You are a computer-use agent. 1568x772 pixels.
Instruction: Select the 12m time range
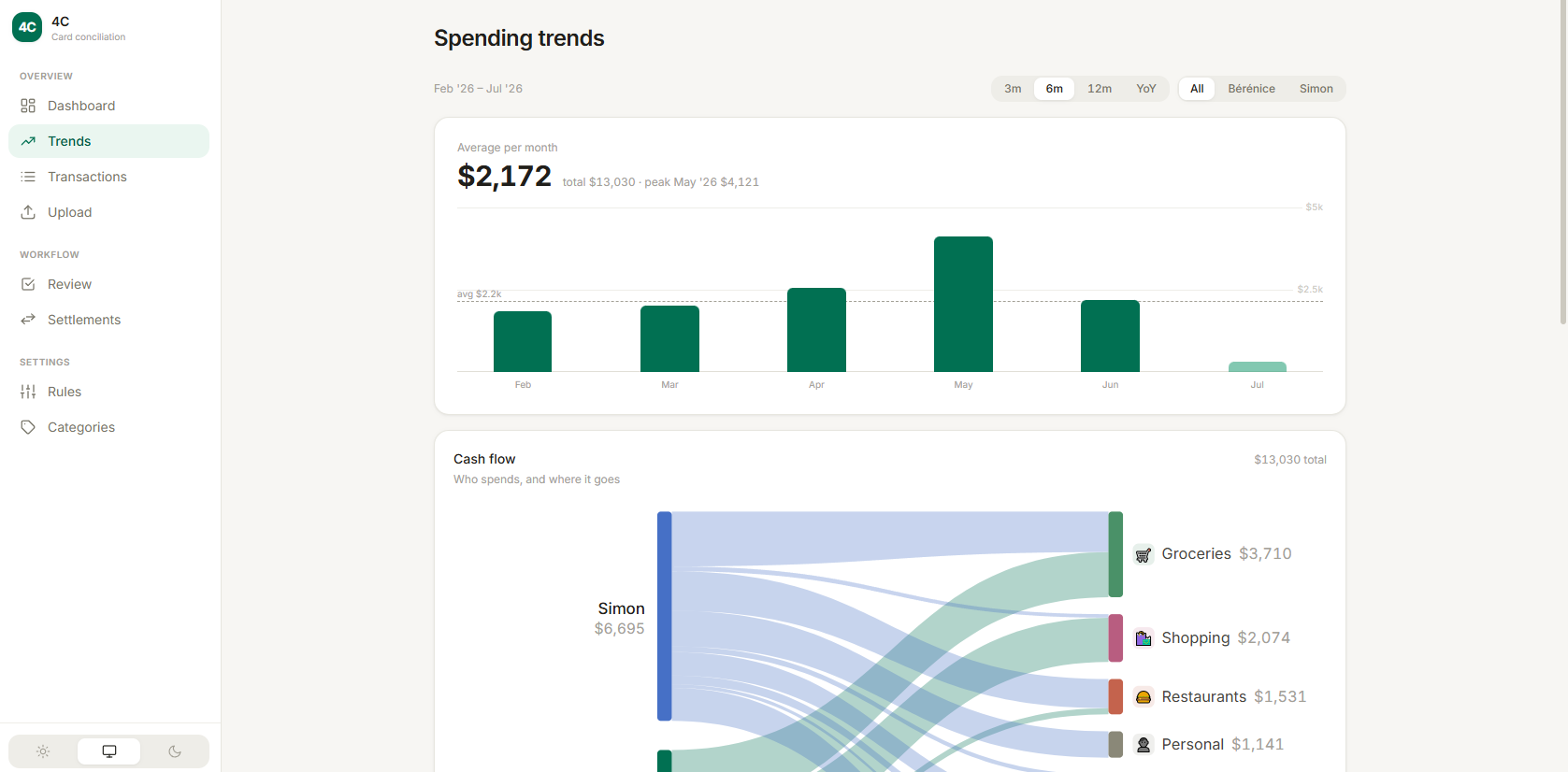(x=1100, y=89)
